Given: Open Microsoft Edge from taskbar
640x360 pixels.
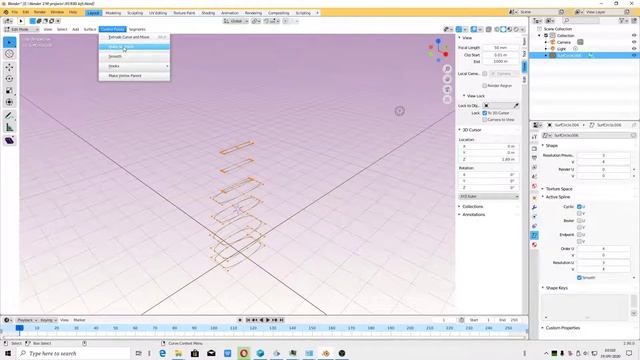Looking at the screenshot, I should pos(162,353).
